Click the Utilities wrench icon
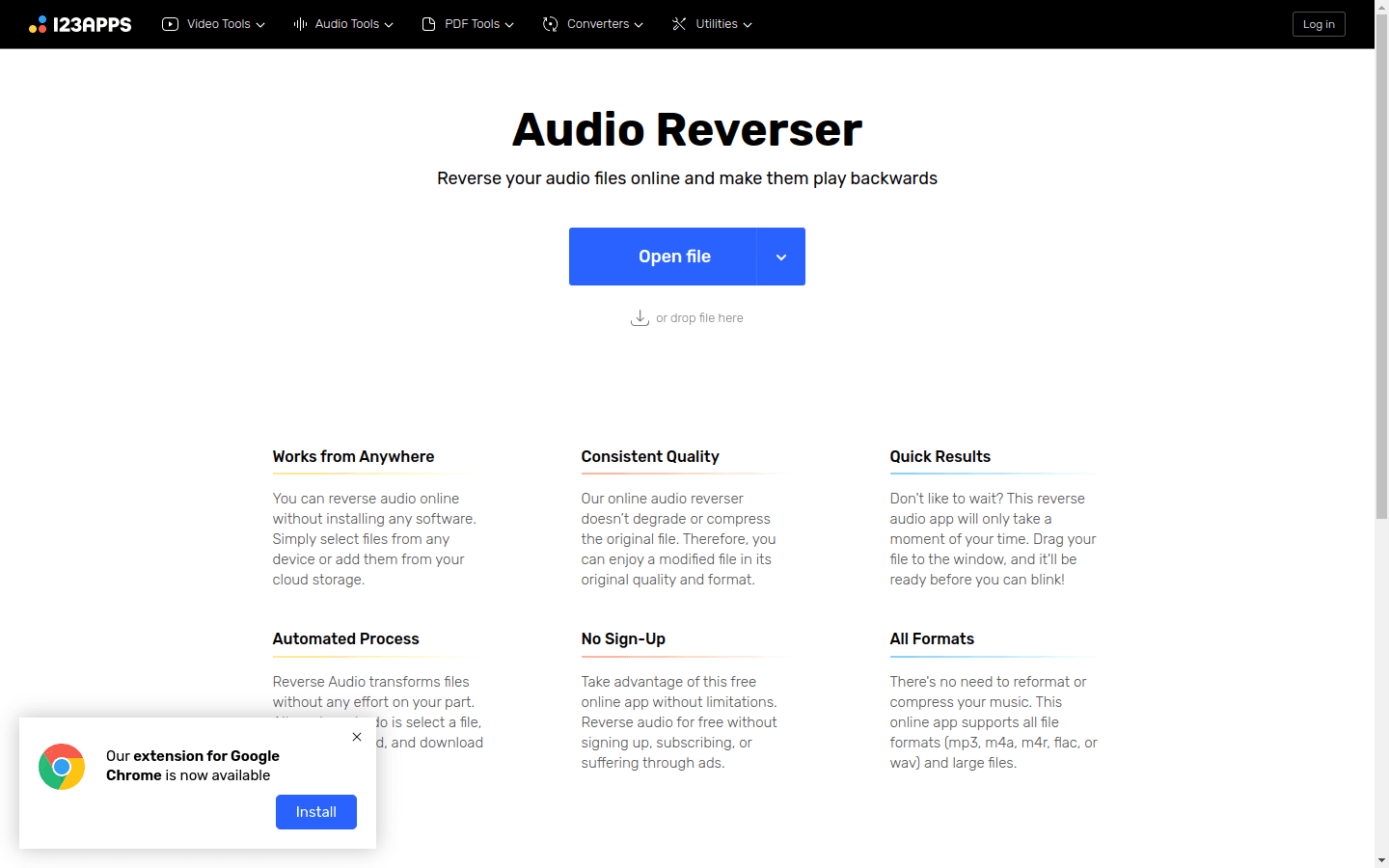1389x868 pixels. (x=678, y=23)
